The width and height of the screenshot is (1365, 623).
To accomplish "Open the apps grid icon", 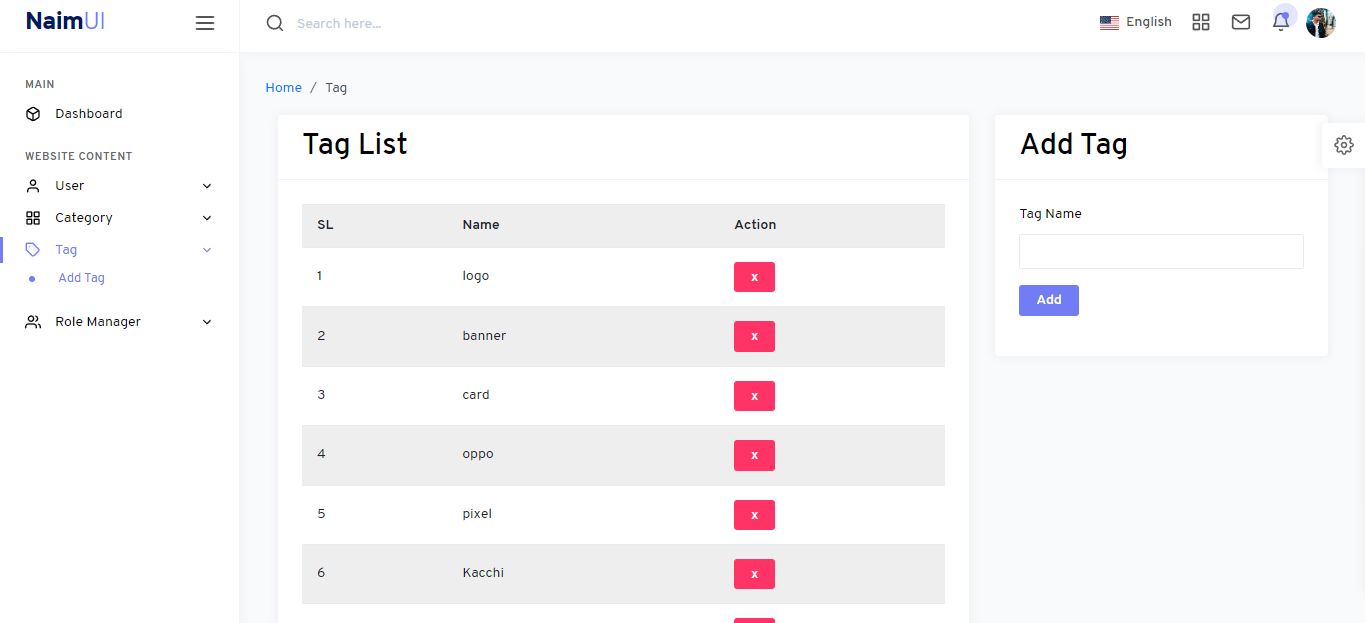I will pos(1201,22).
